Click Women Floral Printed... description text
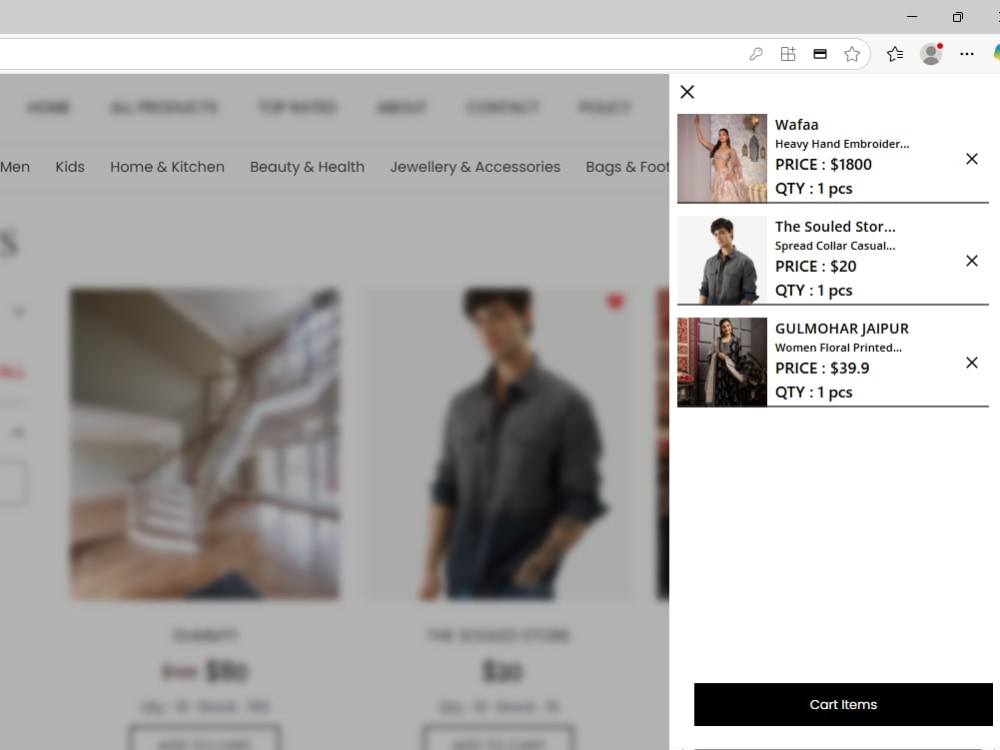The width and height of the screenshot is (1000, 750). [x=838, y=348]
